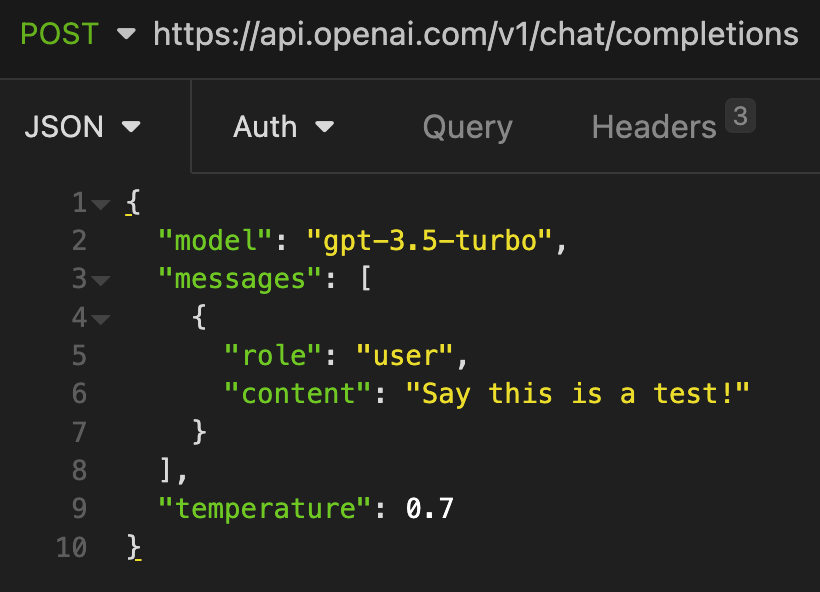
Task: Click line number 7 in the gutter
Action: click(x=78, y=432)
